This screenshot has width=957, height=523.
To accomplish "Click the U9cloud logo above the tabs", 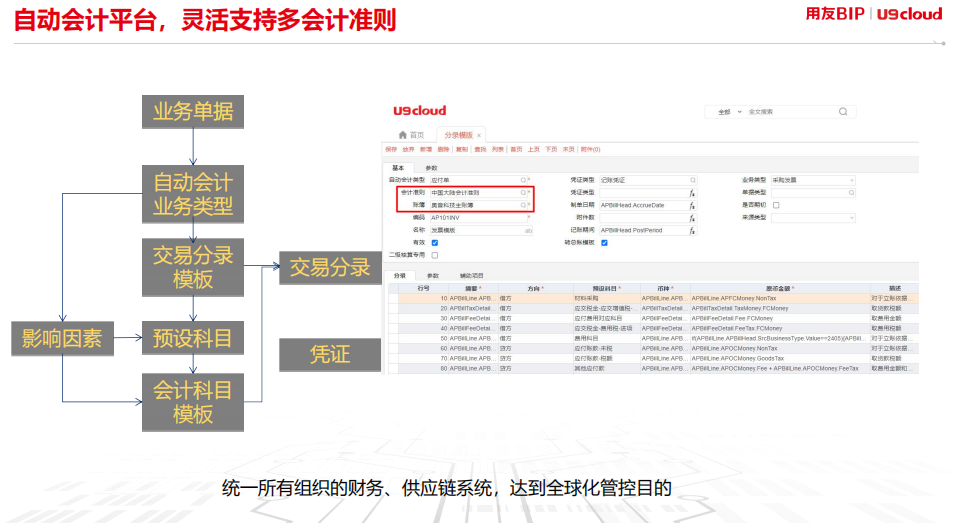I will pos(419,110).
